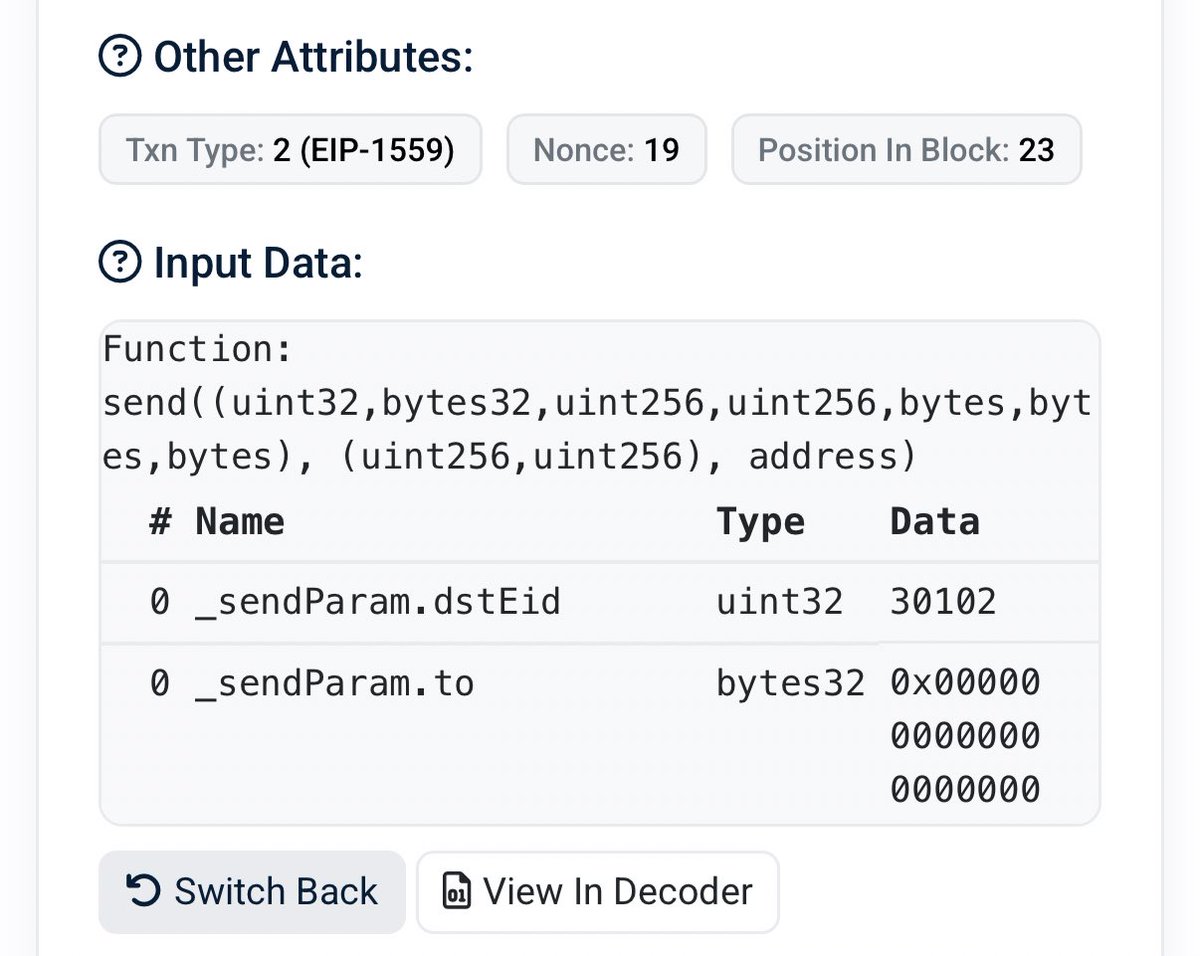The height and width of the screenshot is (956, 1200).
Task: Click the # column header
Action: 160,522
